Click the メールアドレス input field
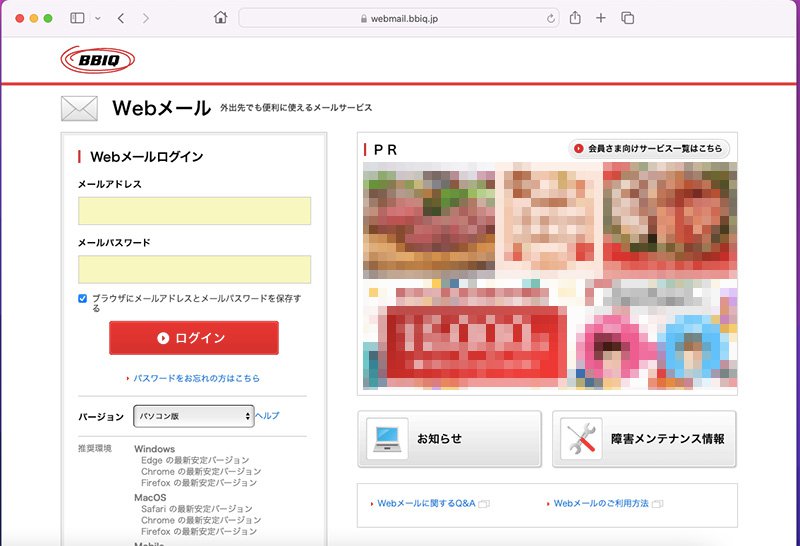The image size is (800, 546). [194, 211]
